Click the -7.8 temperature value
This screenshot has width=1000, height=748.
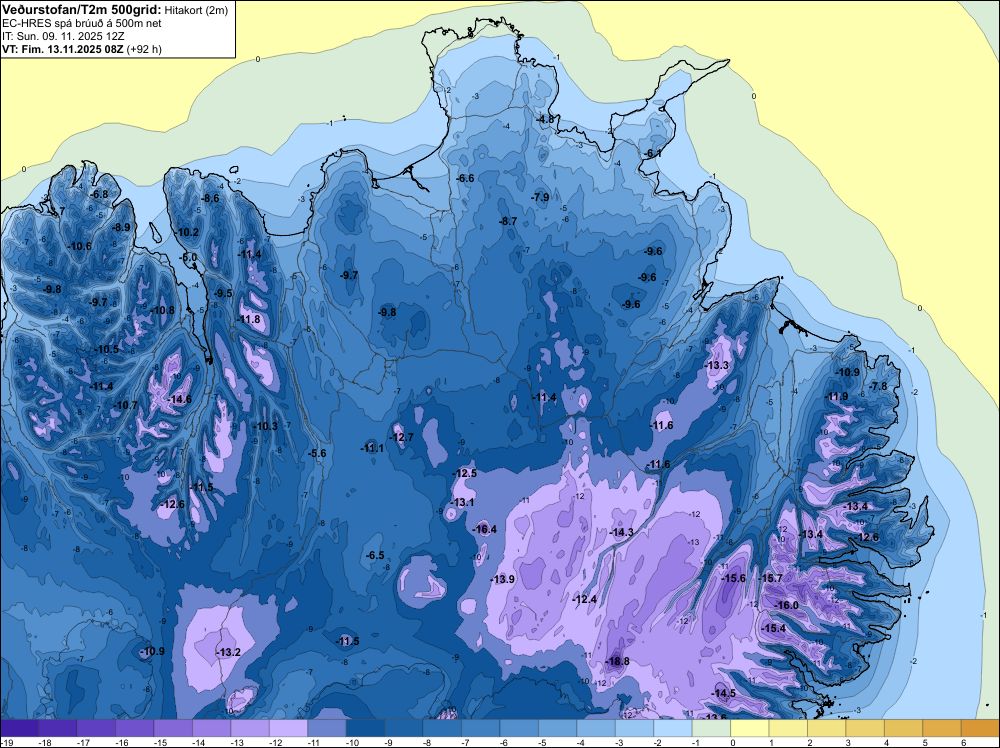[878, 386]
